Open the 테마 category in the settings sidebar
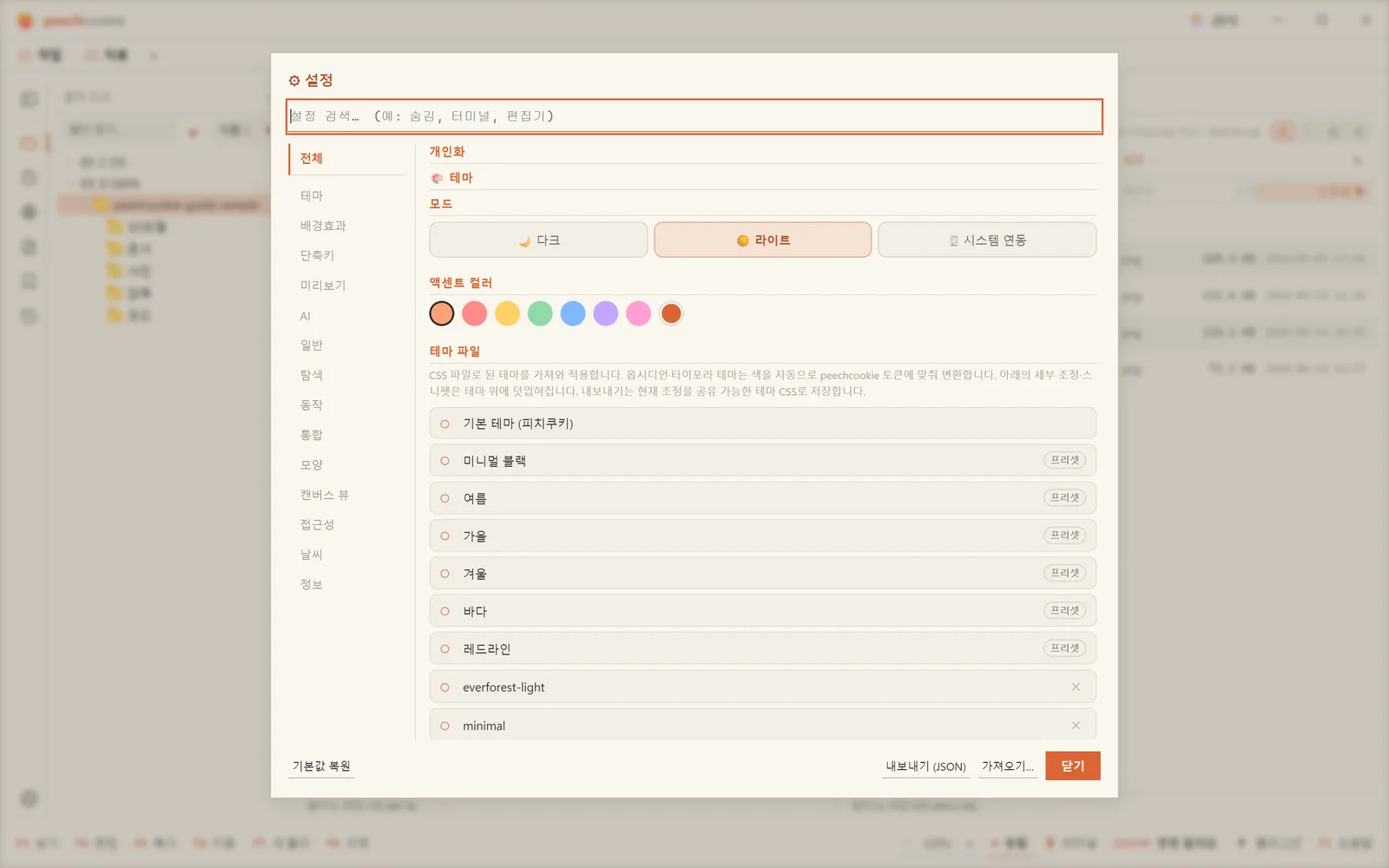 pos(346,196)
